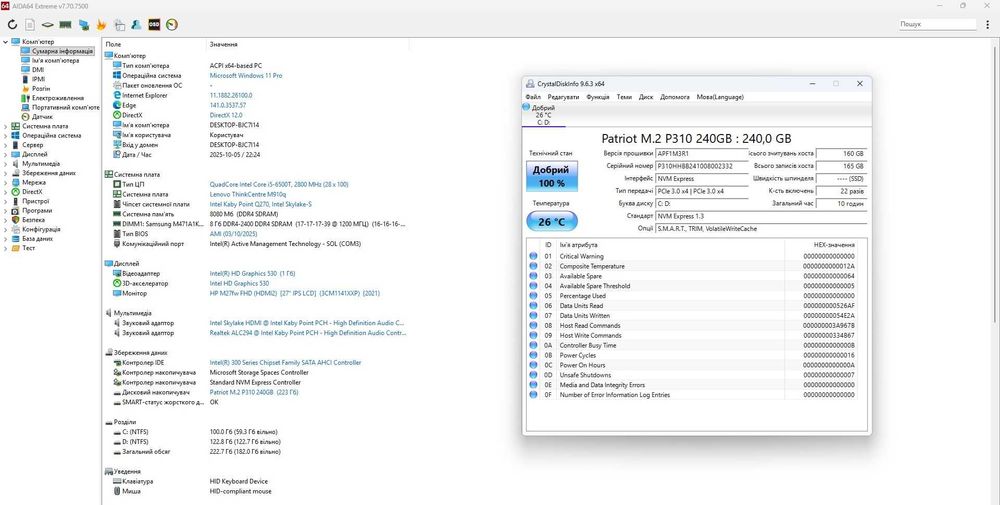
Task: Click the Пошук search field in AIDA64
Action: pyautogui.click(x=937, y=24)
